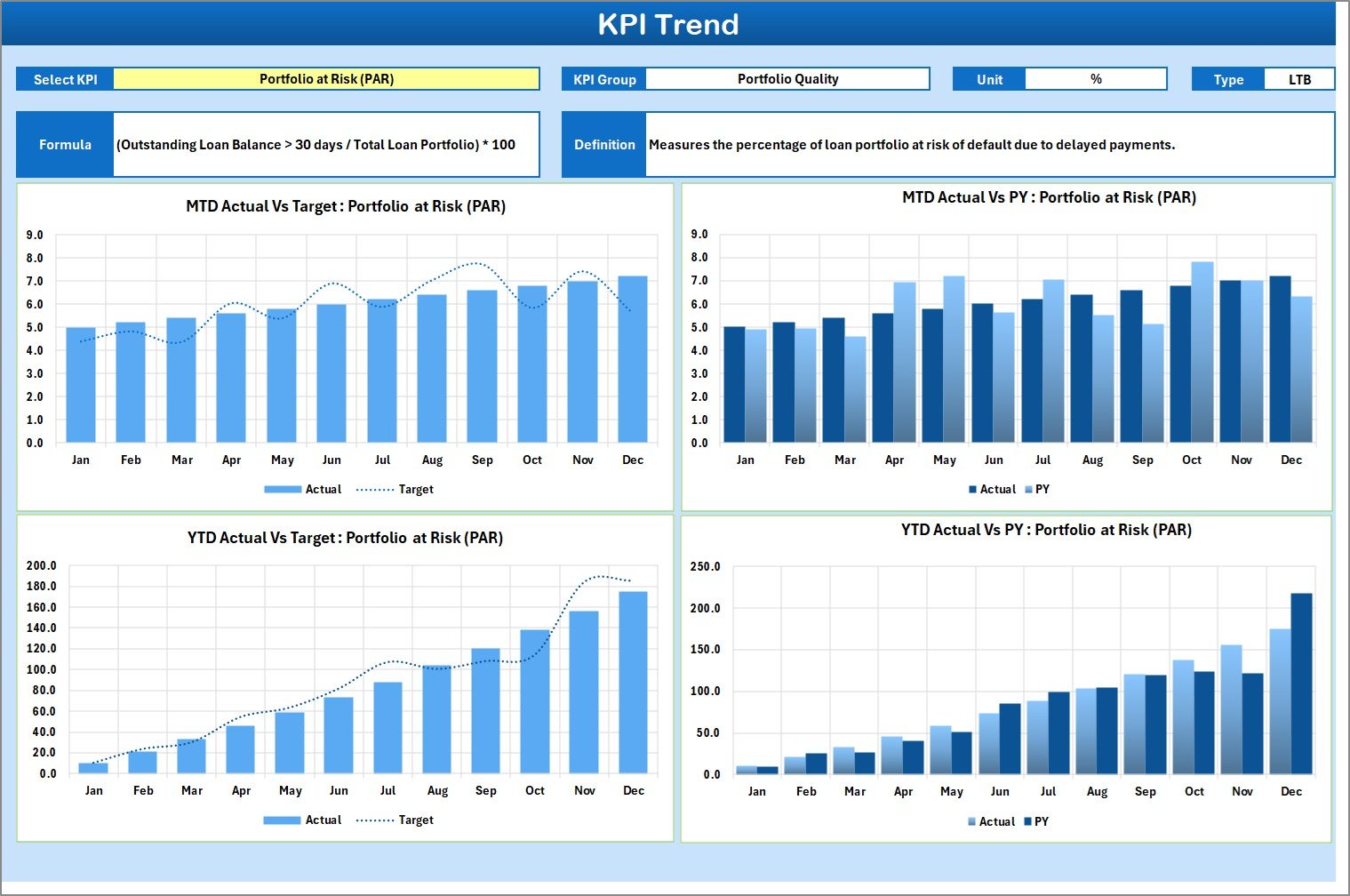This screenshot has height=896, width=1350.
Task: Click the Unit field displaying %
Action: (x=1097, y=78)
